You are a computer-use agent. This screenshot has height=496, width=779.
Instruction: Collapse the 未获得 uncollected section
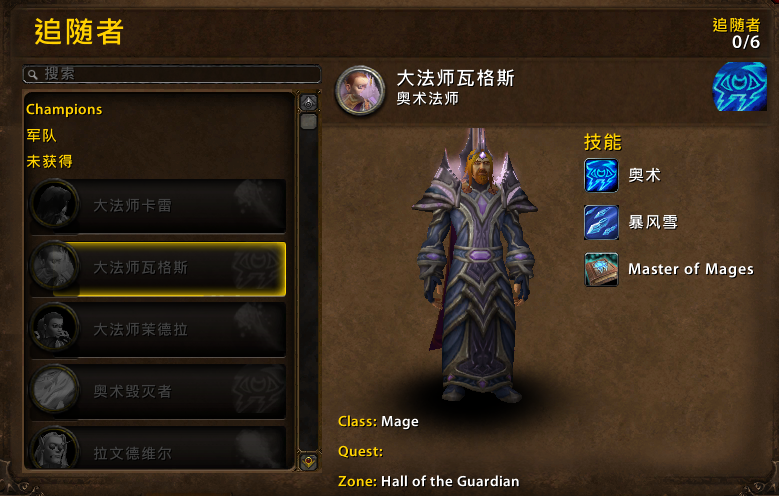[49, 161]
